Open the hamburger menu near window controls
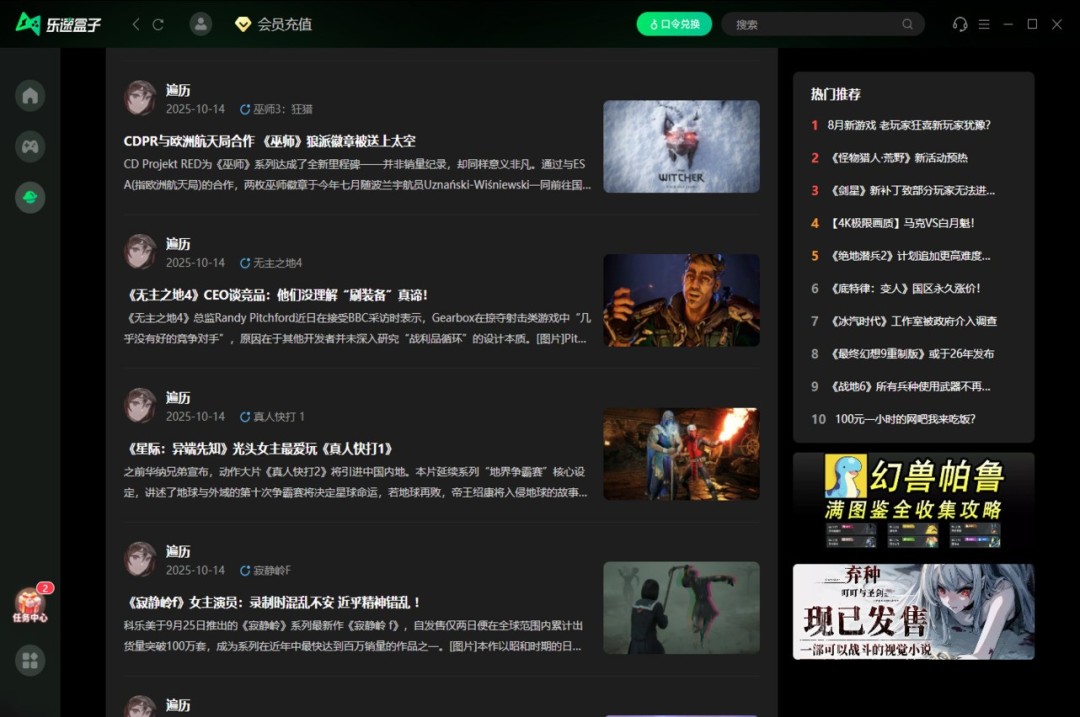Viewport: 1080px width, 717px height. (x=985, y=24)
